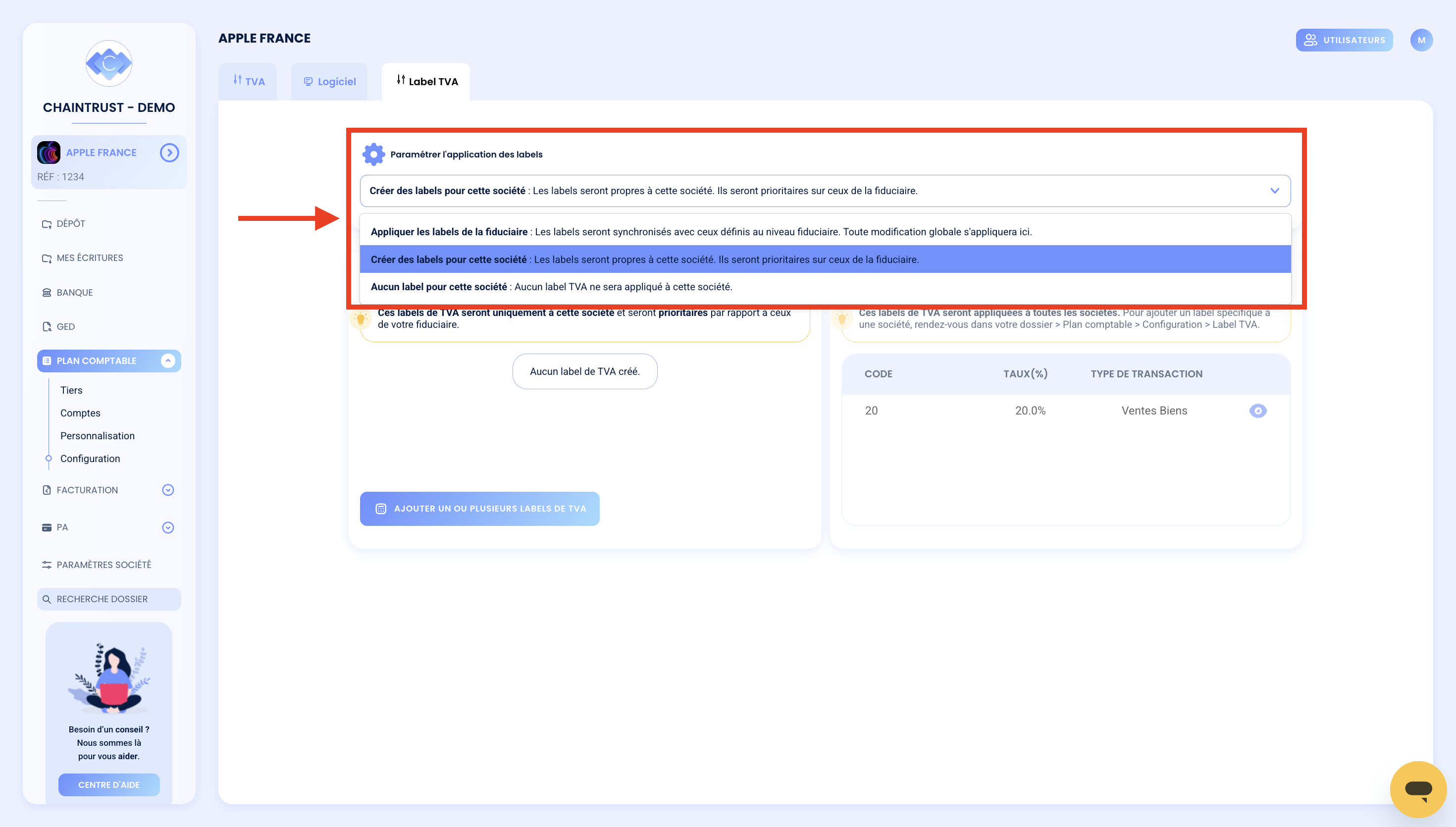Viewport: 1456px width, 827px height.
Task: Click the TAUX(%) column header
Action: (1026, 374)
